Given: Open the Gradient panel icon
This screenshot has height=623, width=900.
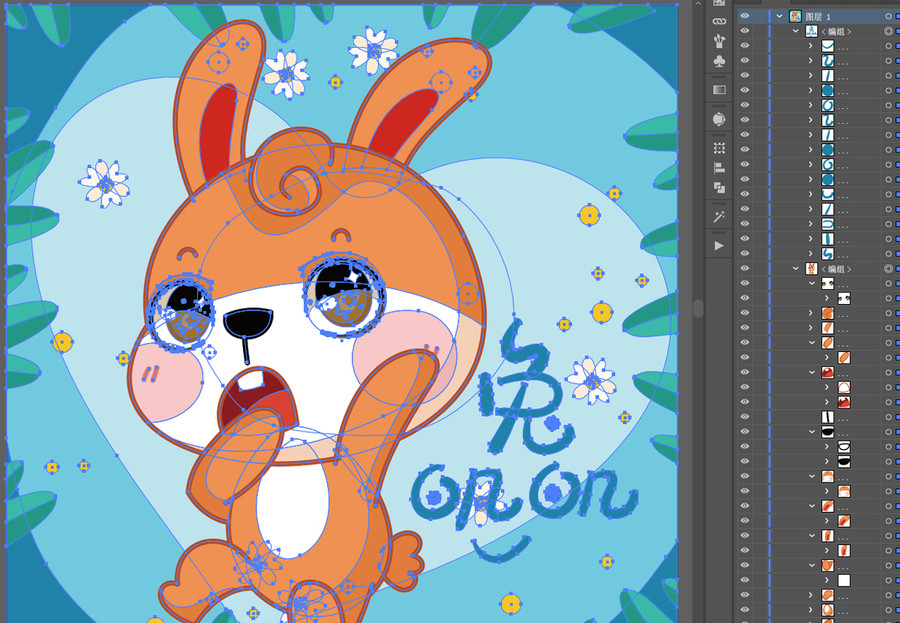Looking at the screenshot, I should pos(719,90).
